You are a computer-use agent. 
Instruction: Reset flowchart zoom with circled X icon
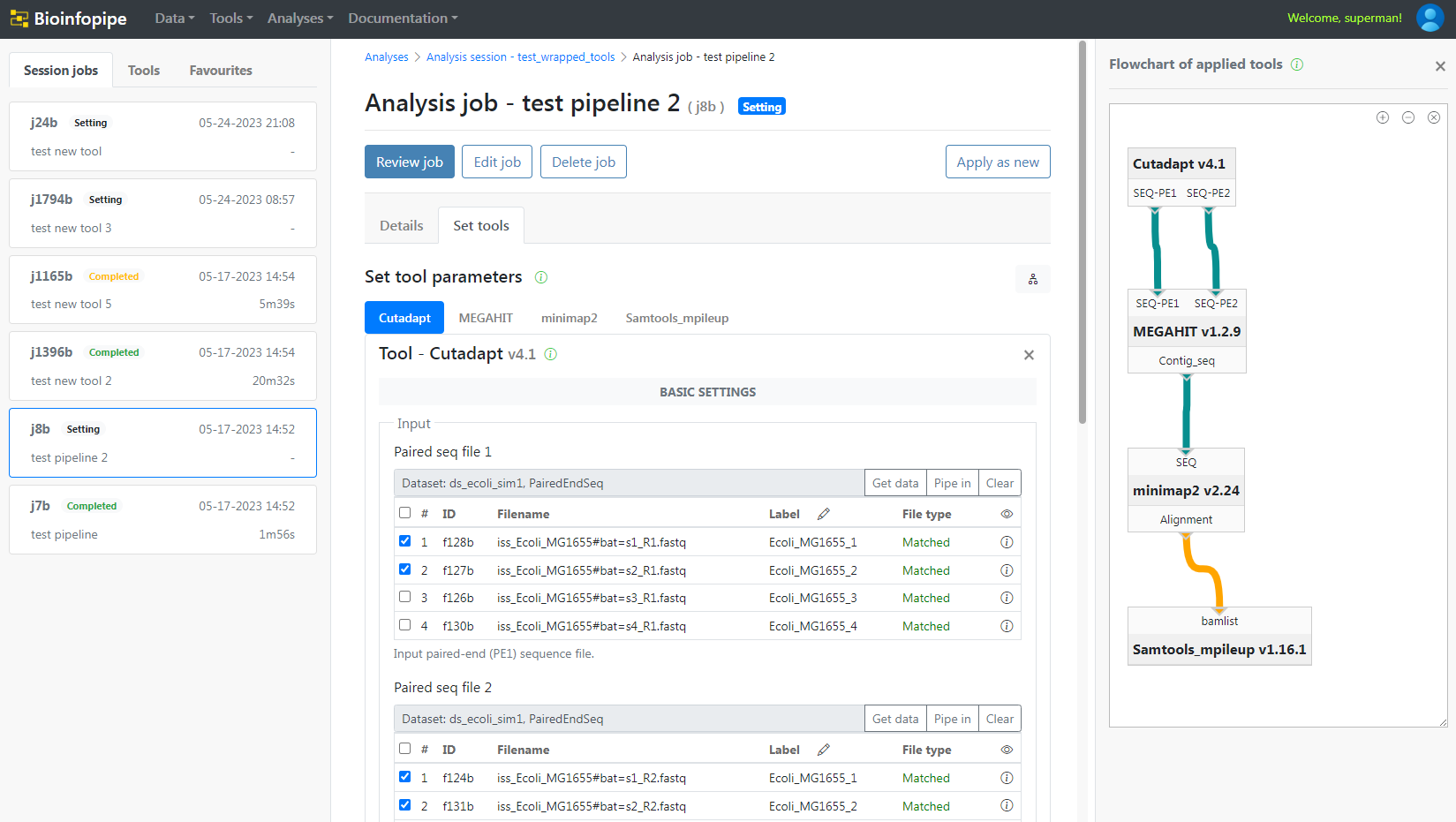point(1434,117)
